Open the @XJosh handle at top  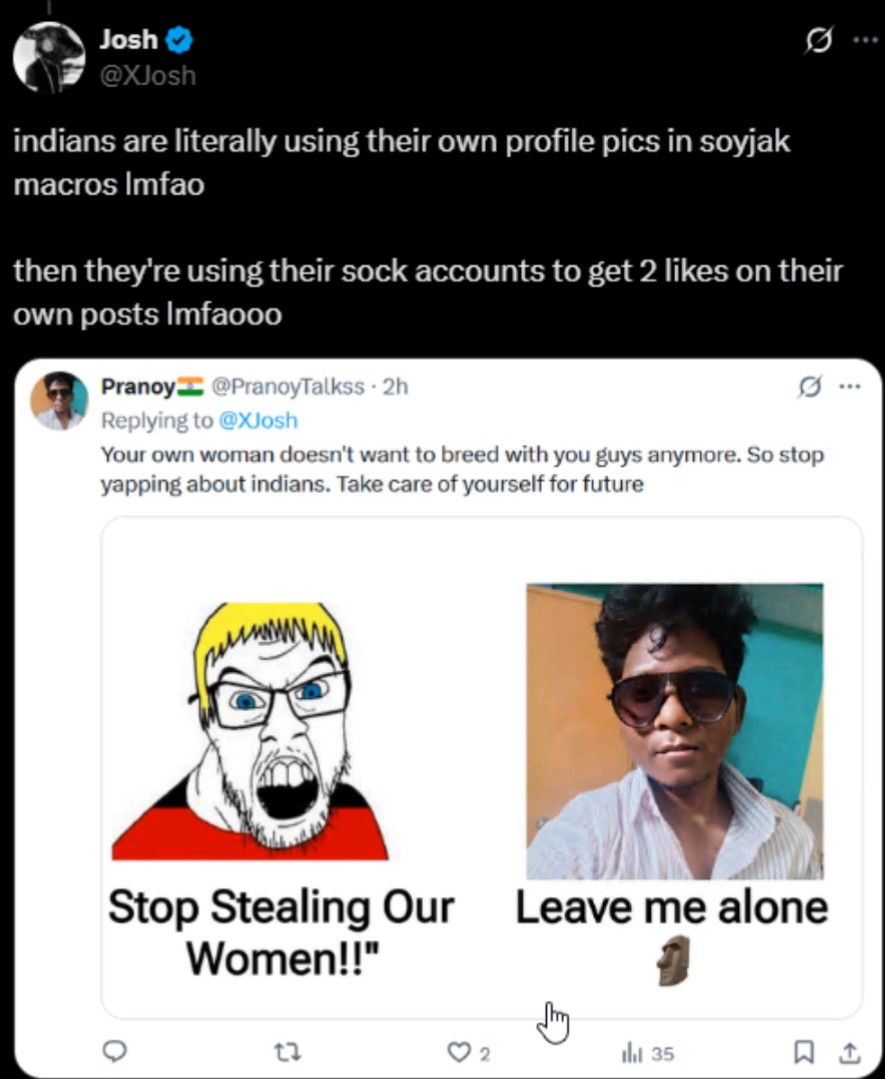pyautogui.click(x=148, y=75)
